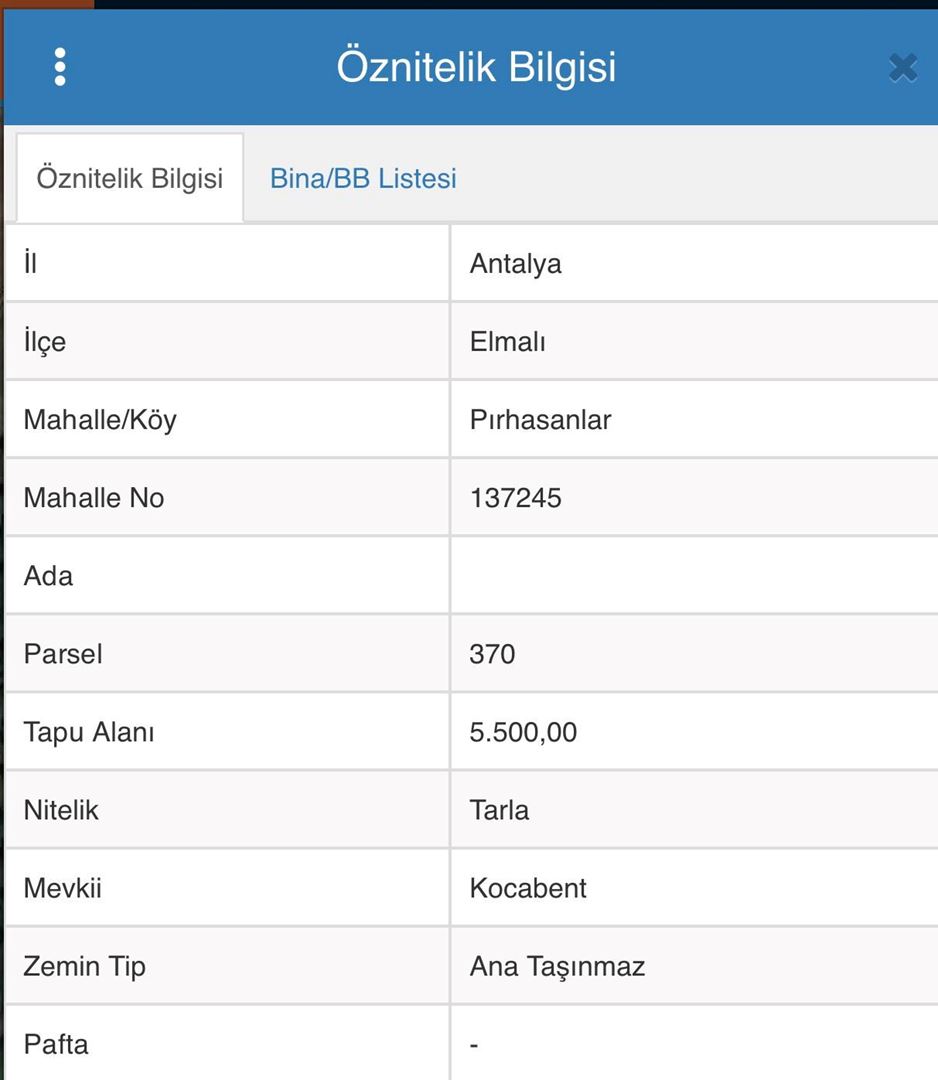This screenshot has height=1080, width=938.
Task: Click the Antalya province value
Action: click(x=516, y=264)
